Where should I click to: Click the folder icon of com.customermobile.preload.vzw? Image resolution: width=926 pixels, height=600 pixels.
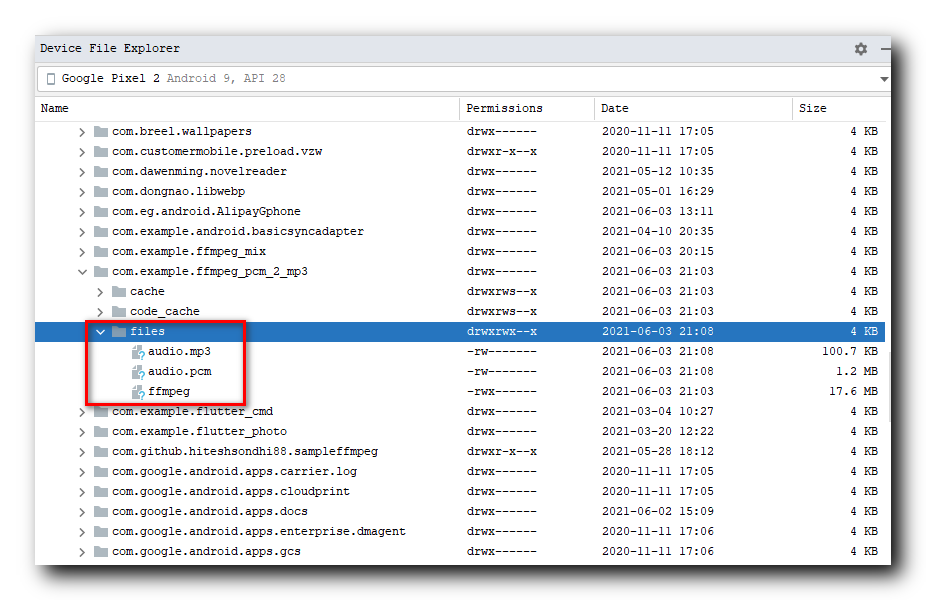[x=101, y=151]
